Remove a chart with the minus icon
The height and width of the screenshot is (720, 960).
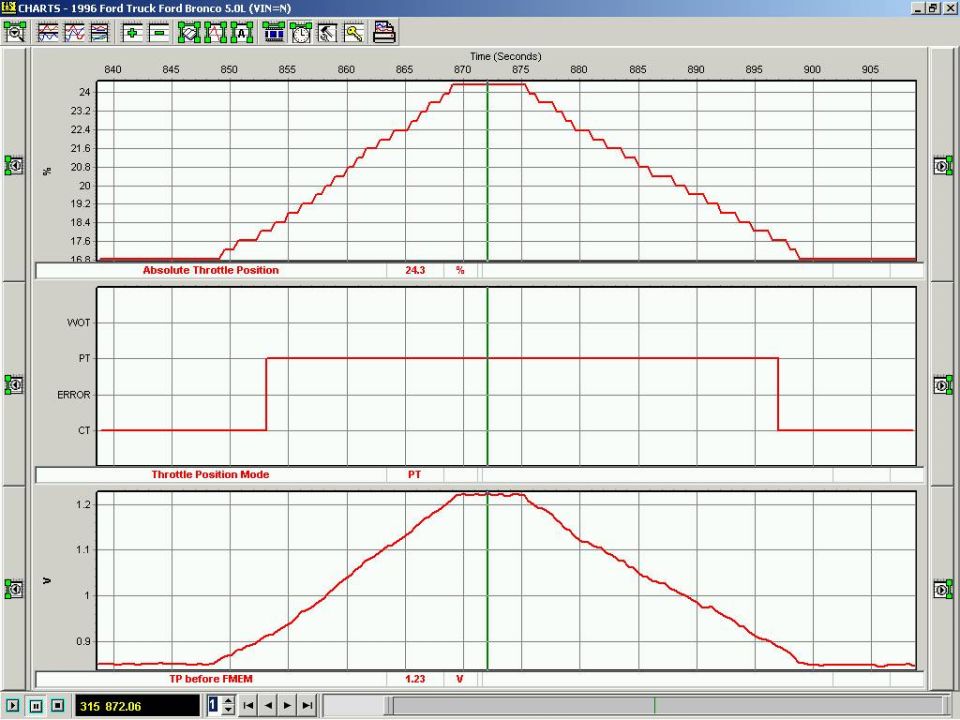[x=159, y=32]
